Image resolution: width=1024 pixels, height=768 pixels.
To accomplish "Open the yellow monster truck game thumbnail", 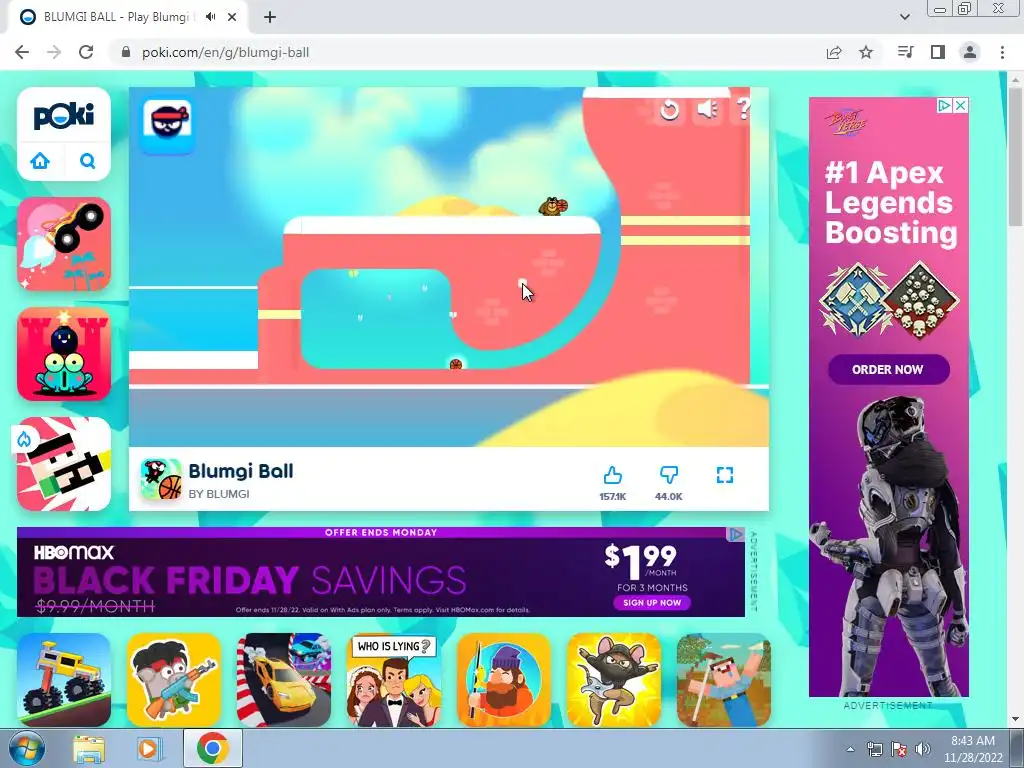I will tap(64, 680).
